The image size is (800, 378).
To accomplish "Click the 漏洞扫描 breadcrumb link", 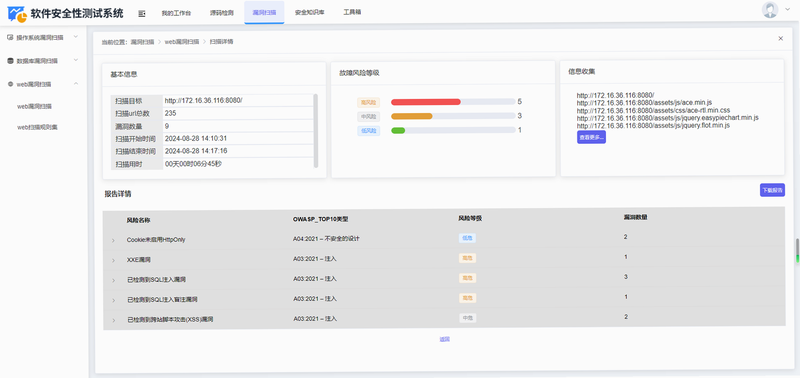I will (x=142, y=42).
